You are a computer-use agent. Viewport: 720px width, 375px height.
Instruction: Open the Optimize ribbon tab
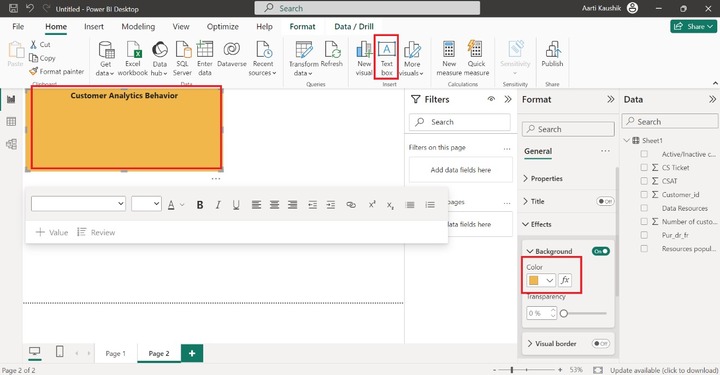(x=223, y=27)
